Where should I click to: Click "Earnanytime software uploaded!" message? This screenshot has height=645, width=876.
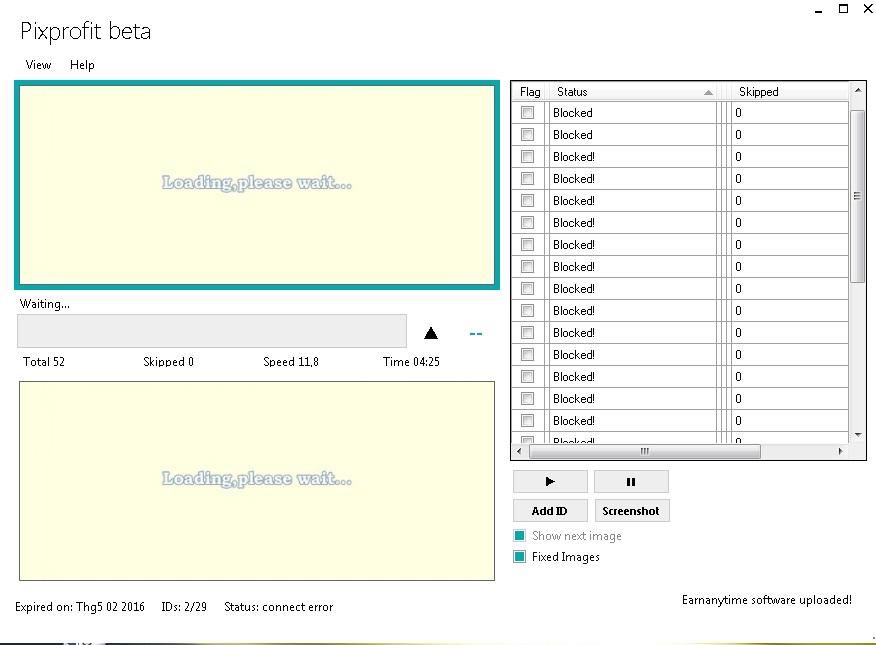pyautogui.click(x=766, y=600)
